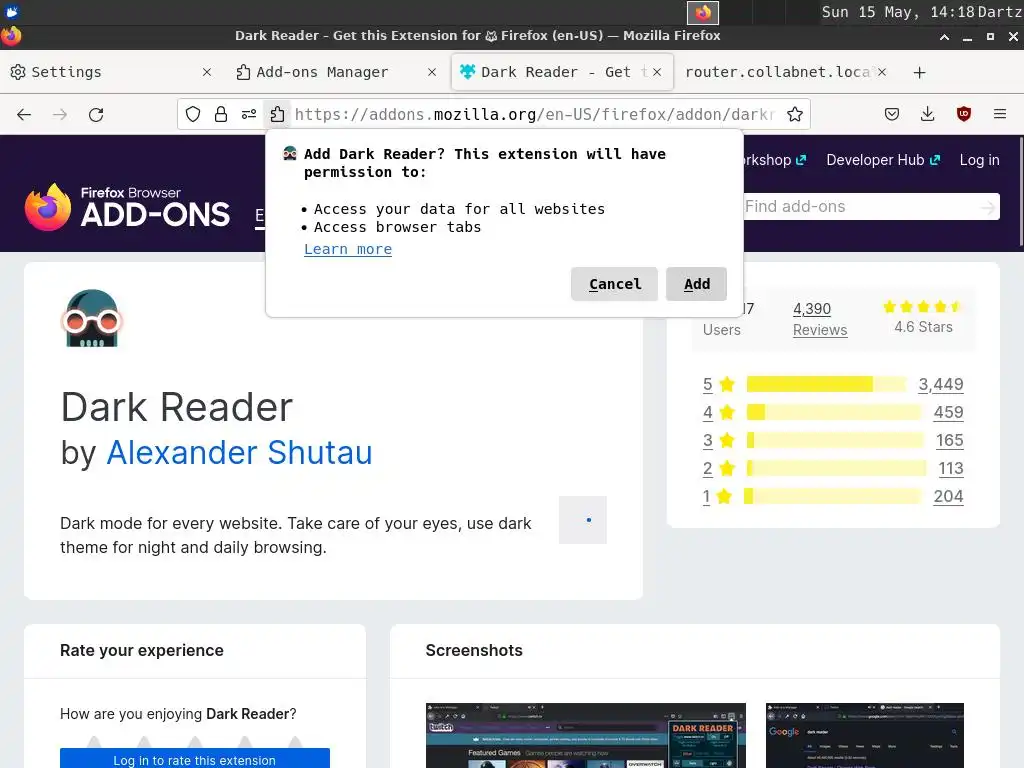Open the Firefox hamburger menu

[x=999, y=115]
